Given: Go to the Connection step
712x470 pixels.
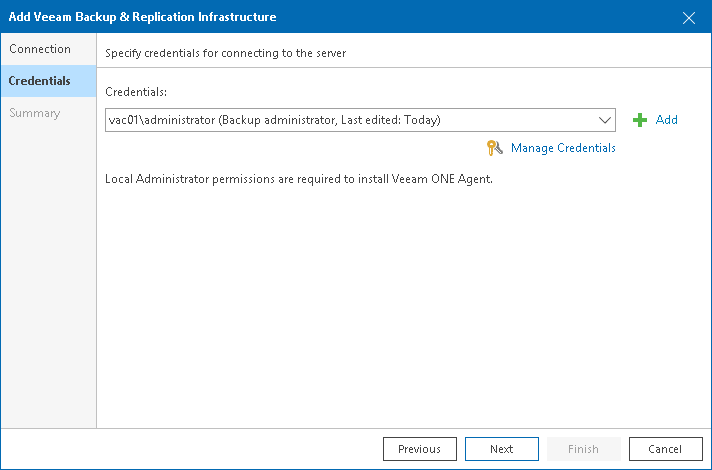Looking at the screenshot, I should (x=40, y=49).
